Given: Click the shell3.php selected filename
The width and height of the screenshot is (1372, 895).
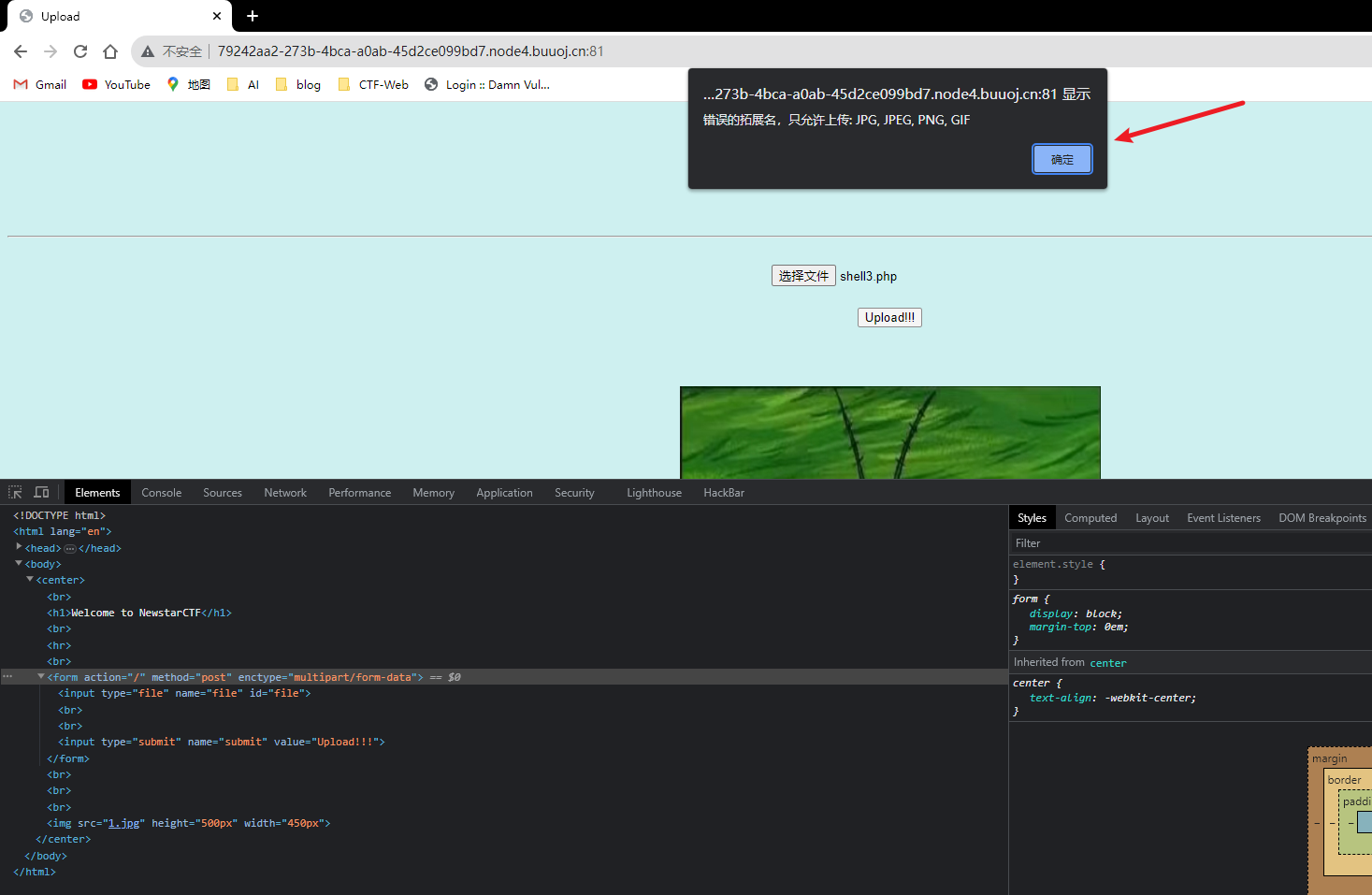Looking at the screenshot, I should coord(868,276).
